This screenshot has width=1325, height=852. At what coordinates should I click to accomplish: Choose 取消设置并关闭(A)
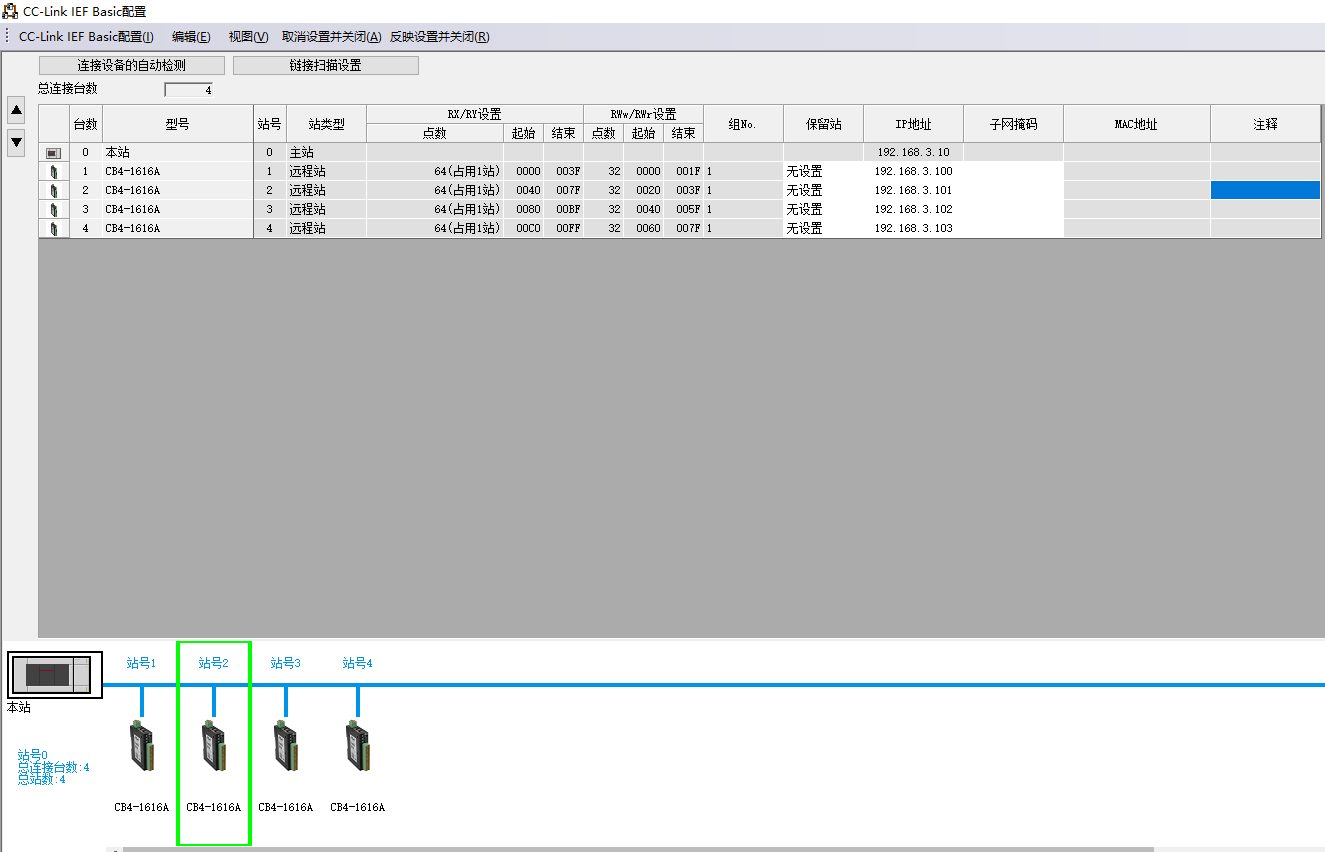click(x=331, y=37)
